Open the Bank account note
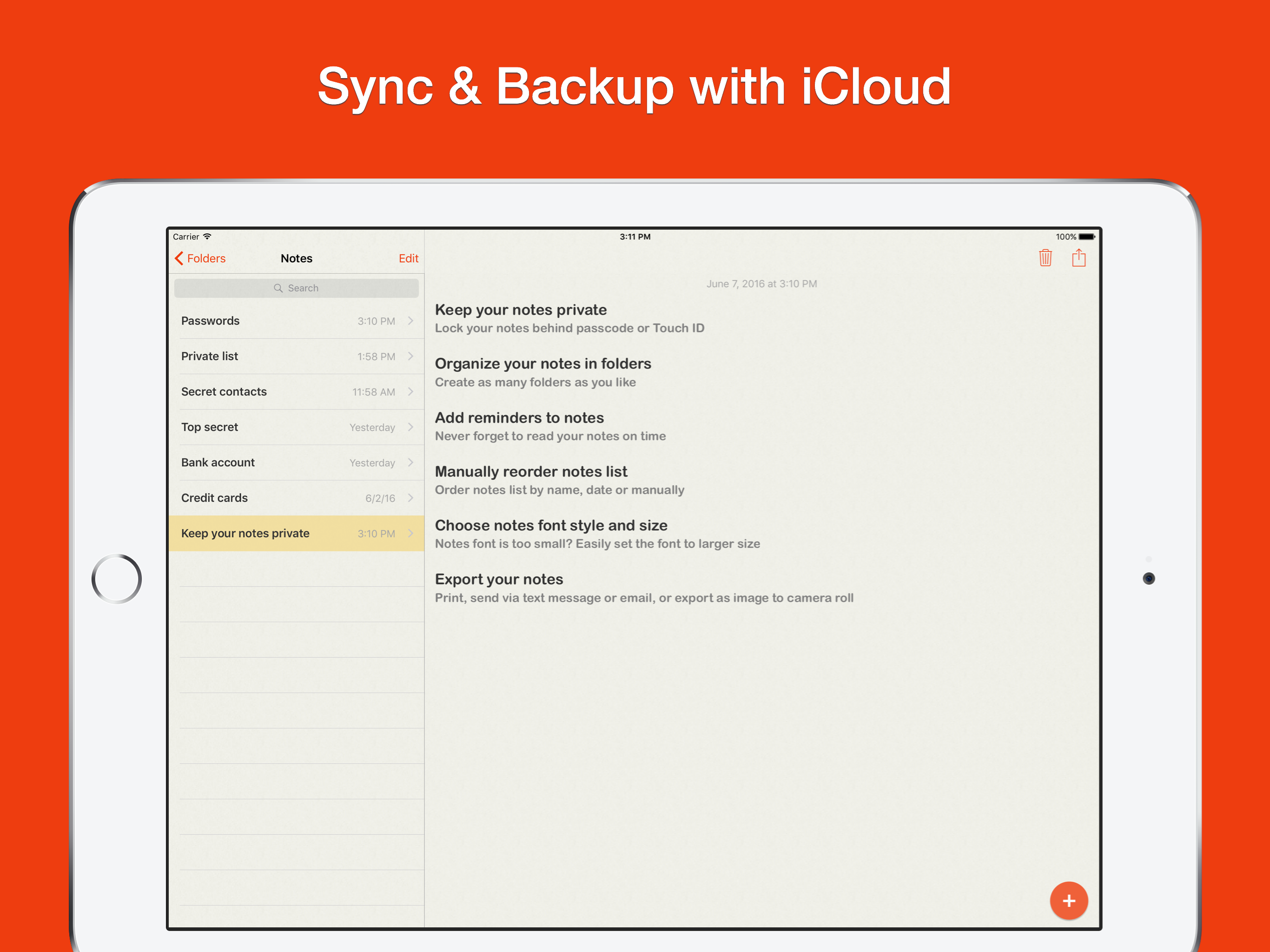The width and height of the screenshot is (1270, 952). point(218,462)
